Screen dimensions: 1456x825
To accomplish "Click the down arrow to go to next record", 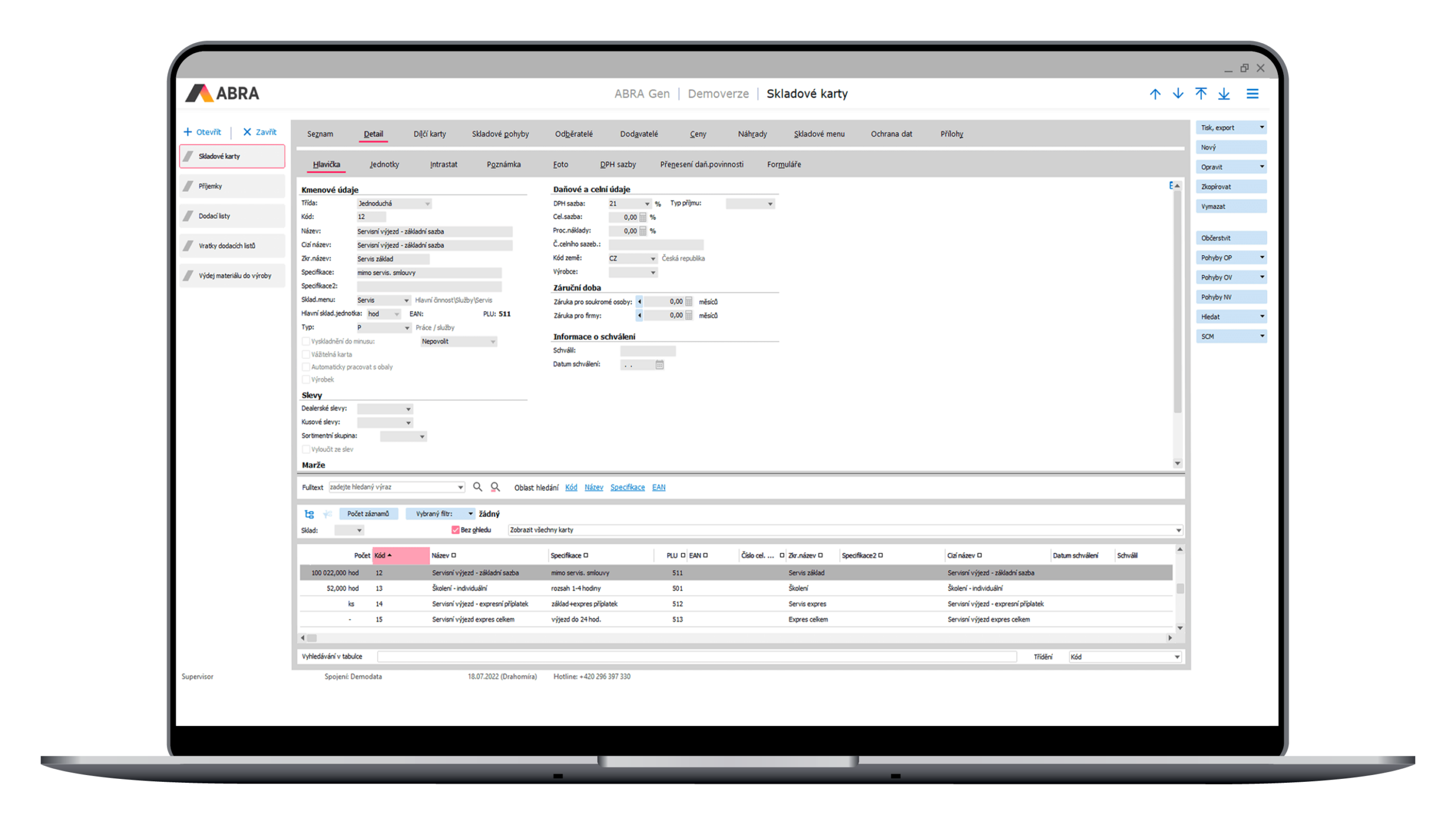I will (x=1178, y=94).
